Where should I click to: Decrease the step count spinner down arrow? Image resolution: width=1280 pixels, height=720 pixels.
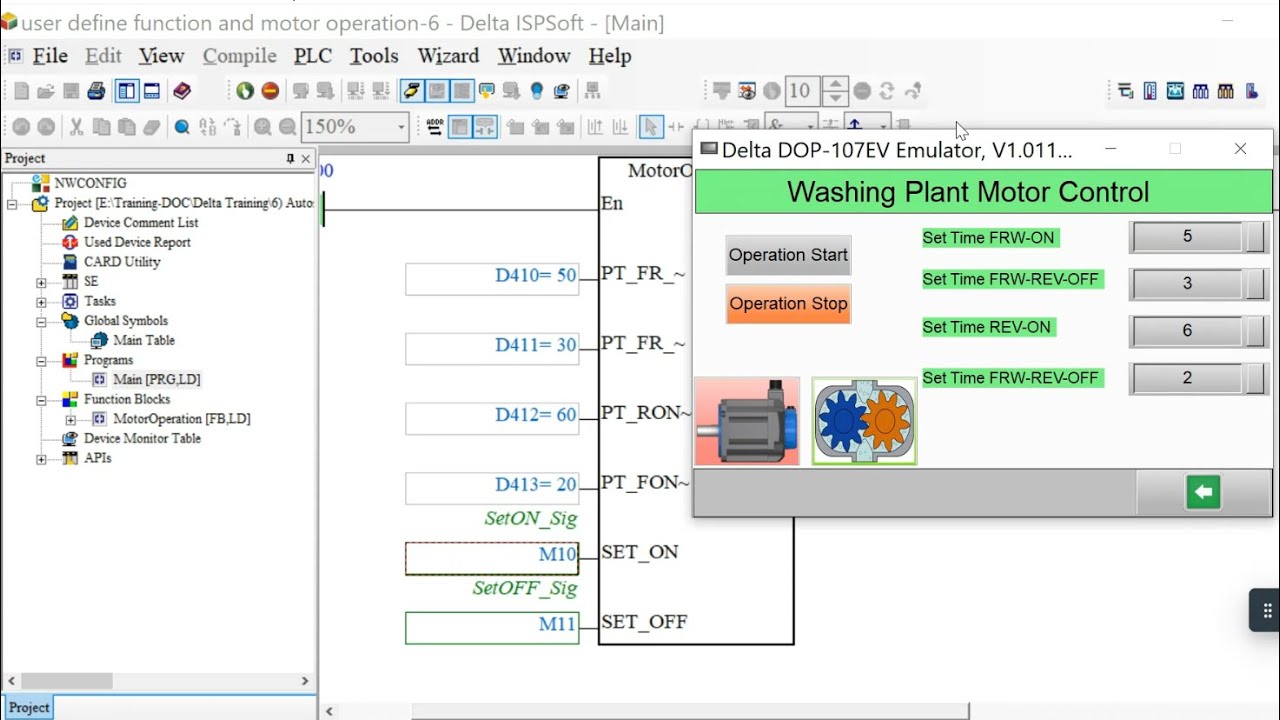836,98
